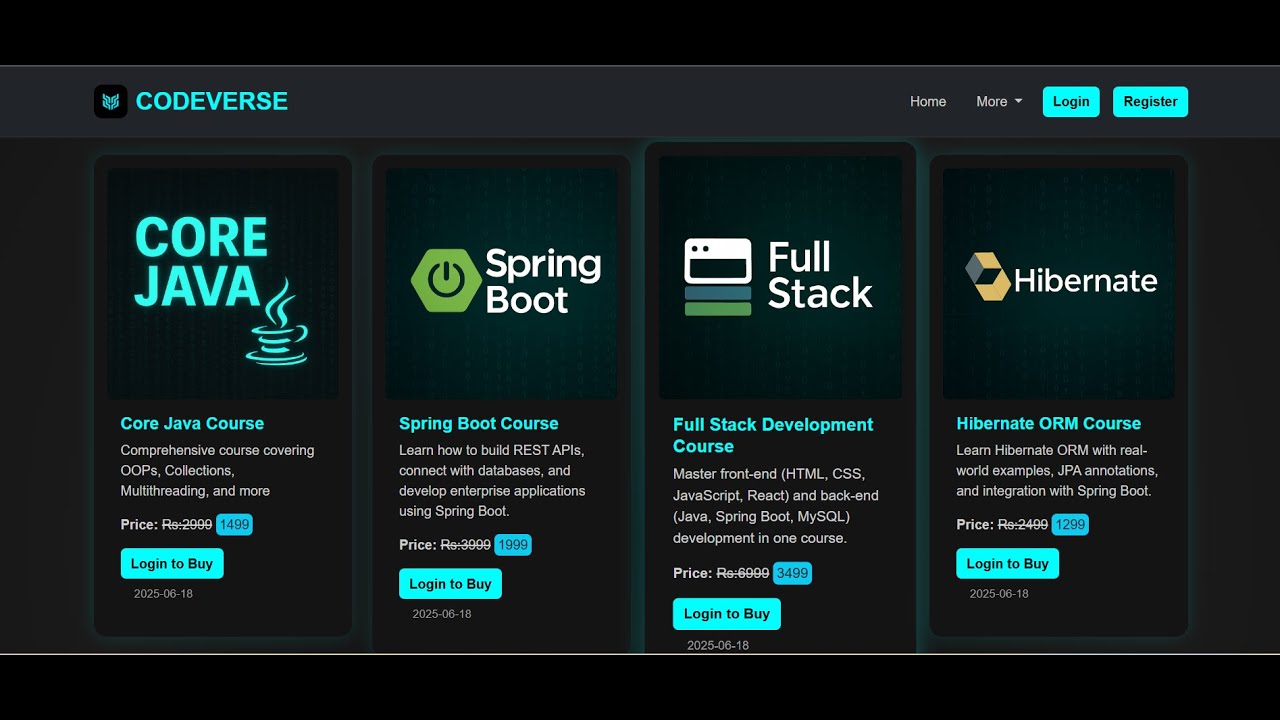
Task: Click the Core Java description about OOPs, Collections
Action: [x=218, y=470]
